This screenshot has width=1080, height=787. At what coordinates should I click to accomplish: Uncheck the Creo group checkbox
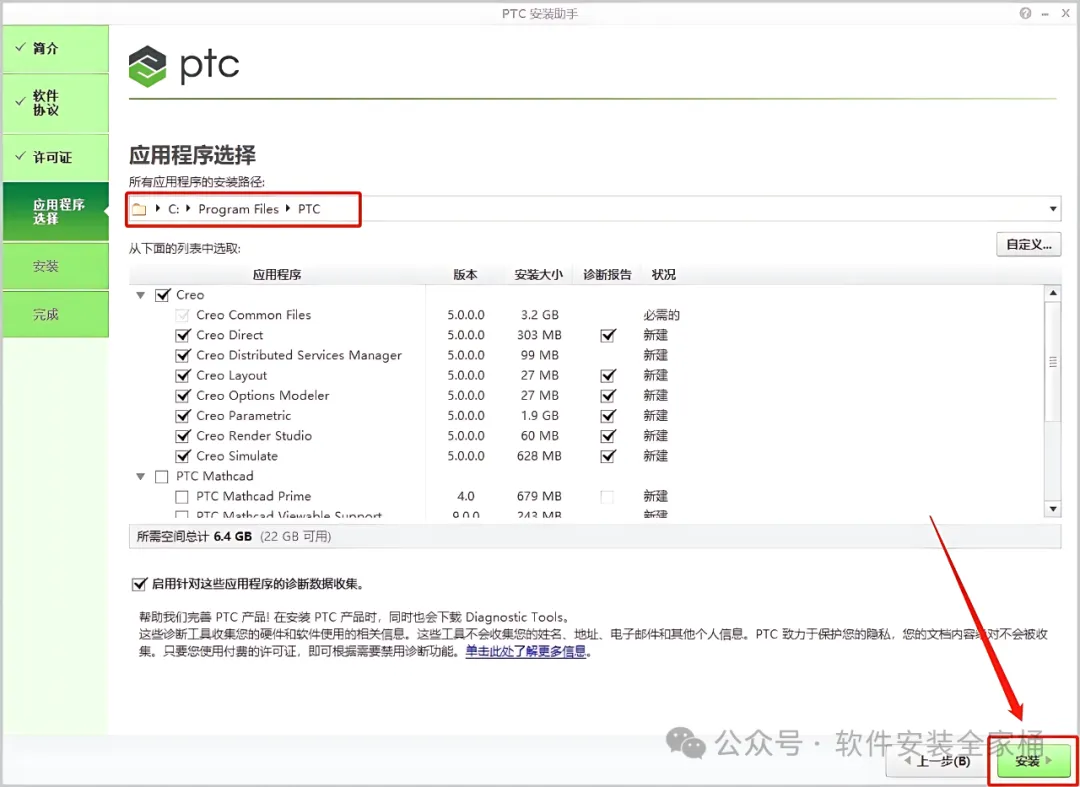[163, 295]
